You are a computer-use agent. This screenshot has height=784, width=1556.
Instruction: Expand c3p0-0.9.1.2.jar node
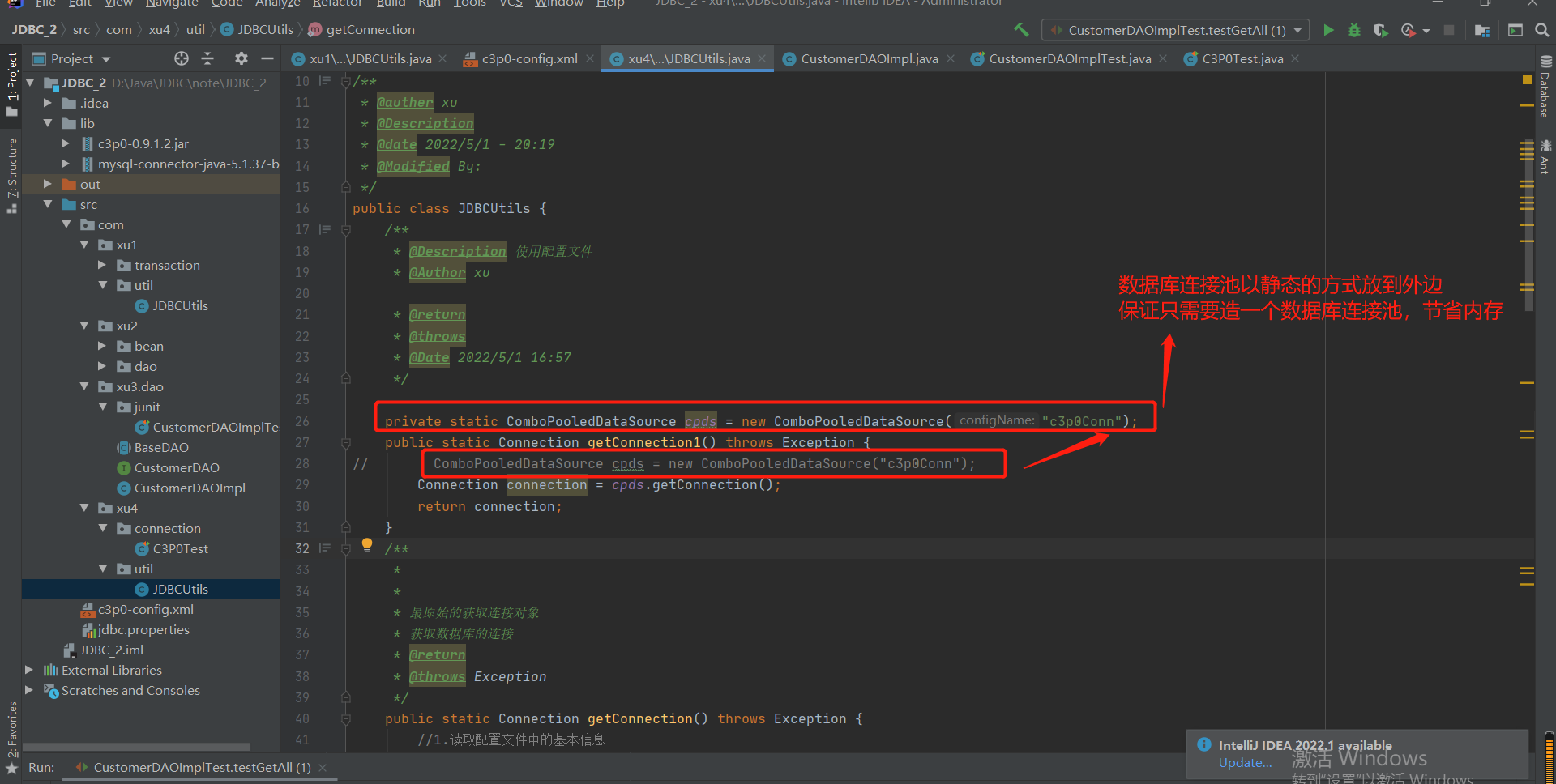66,143
